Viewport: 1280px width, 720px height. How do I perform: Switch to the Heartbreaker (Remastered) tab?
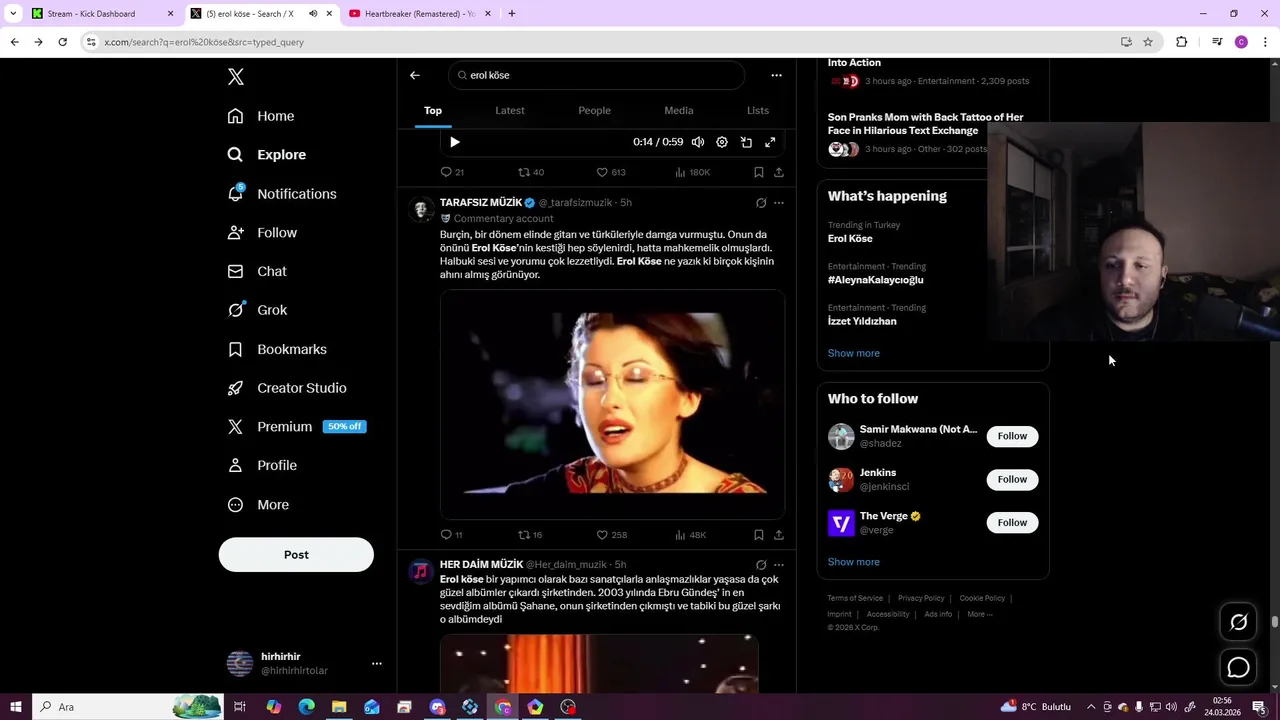click(x=419, y=14)
